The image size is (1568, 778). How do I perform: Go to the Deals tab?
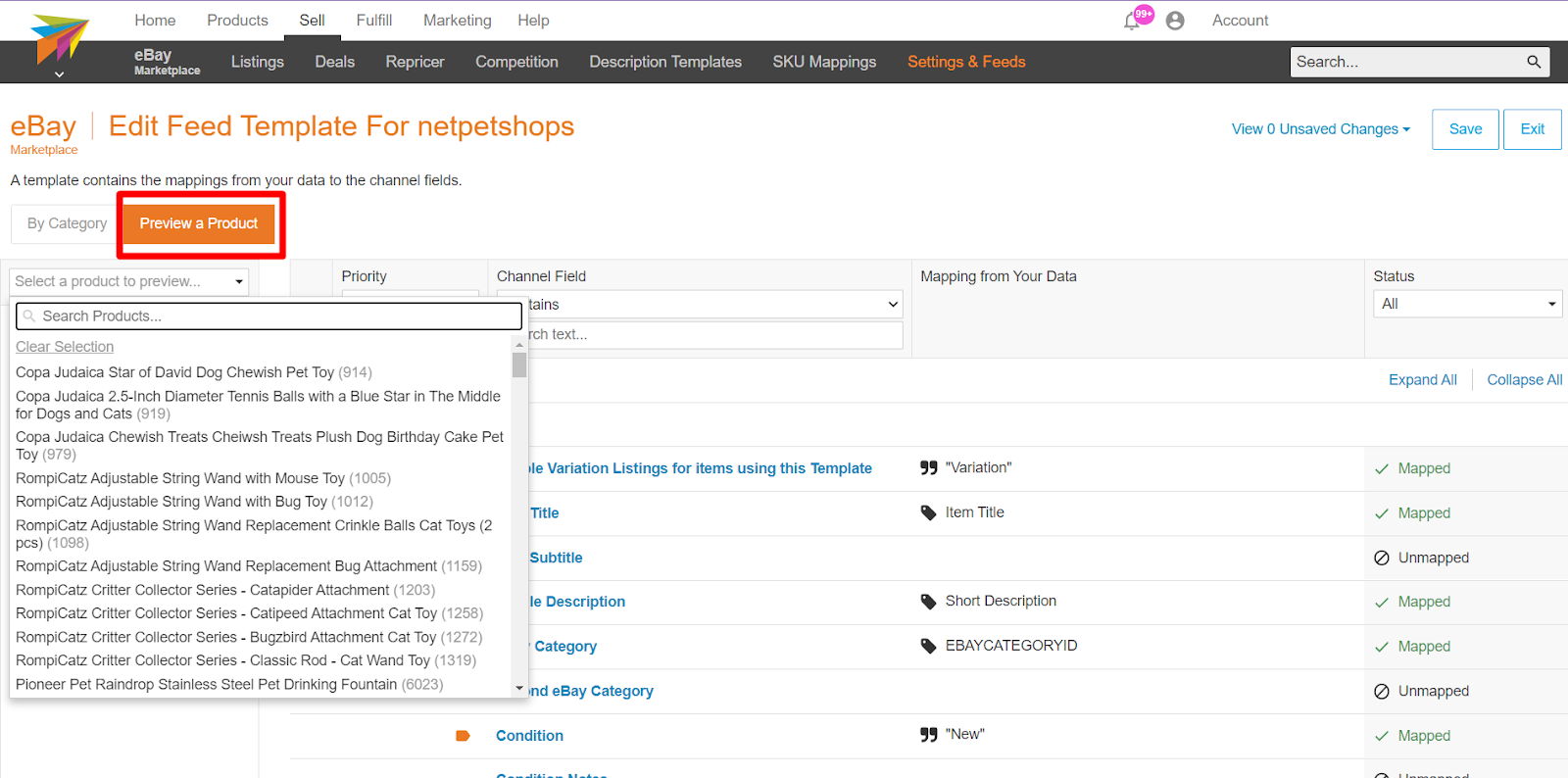tap(335, 62)
